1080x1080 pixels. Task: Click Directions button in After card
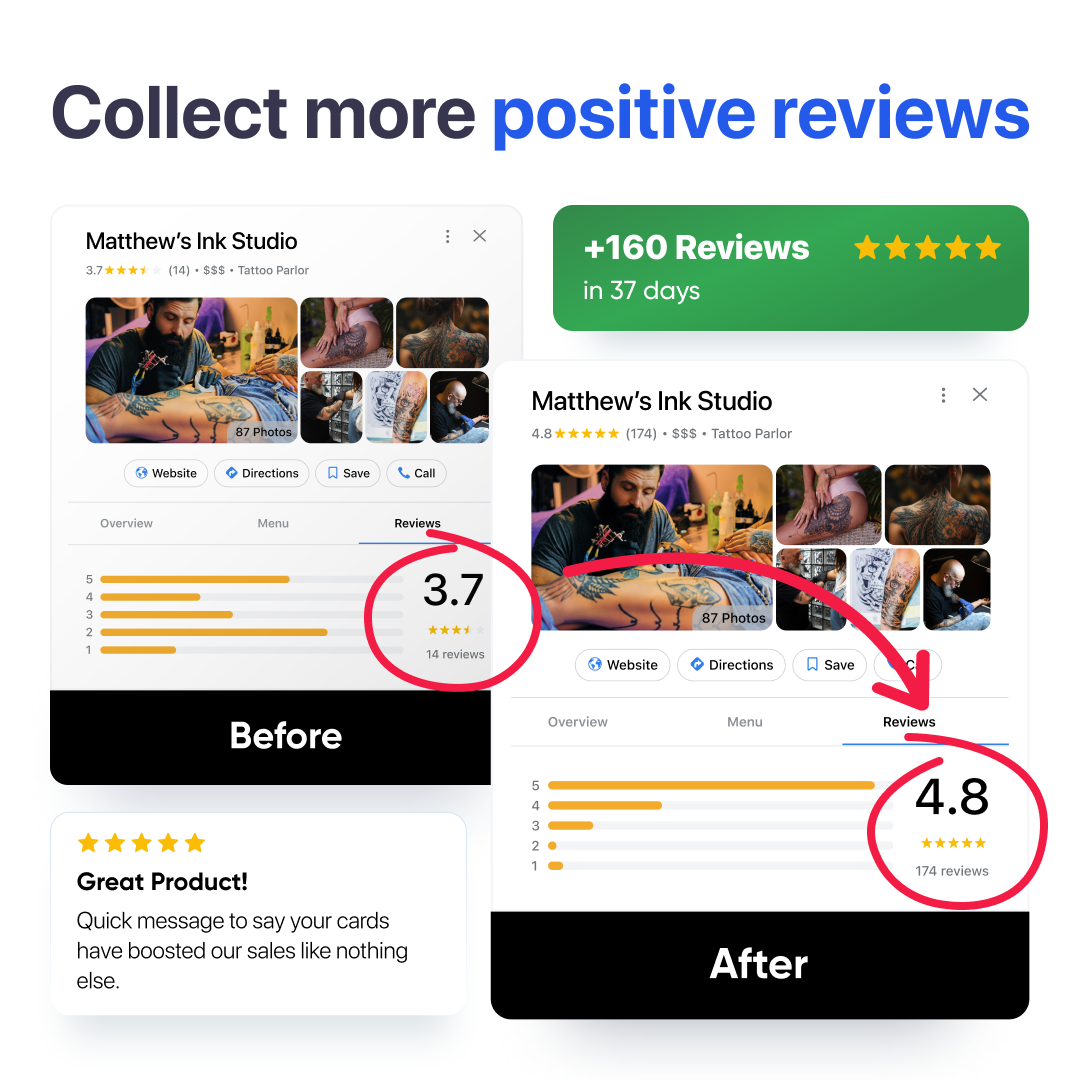coord(731,665)
